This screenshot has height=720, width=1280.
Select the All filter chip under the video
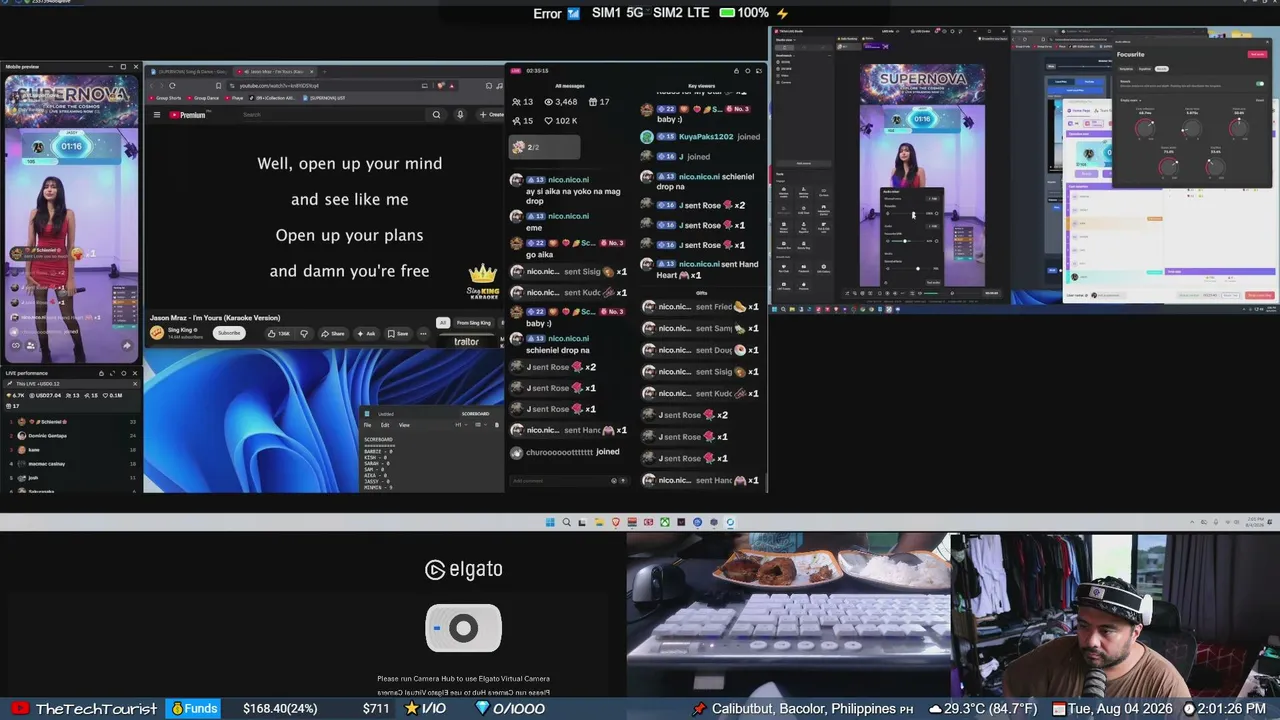(443, 323)
